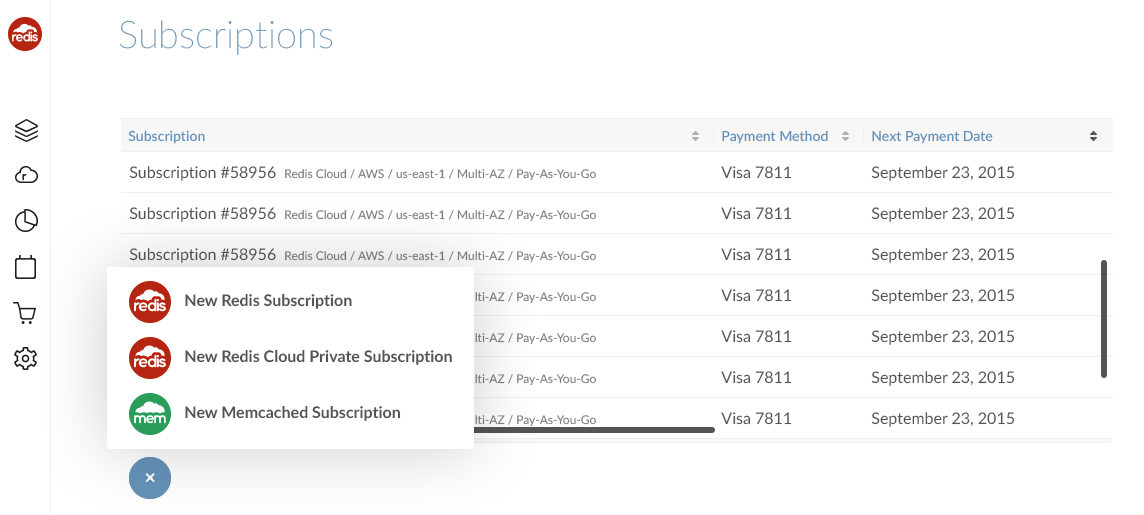The width and height of the screenshot is (1144, 515).
Task: Choose New Memcached Subscription
Action: click(x=292, y=413)
